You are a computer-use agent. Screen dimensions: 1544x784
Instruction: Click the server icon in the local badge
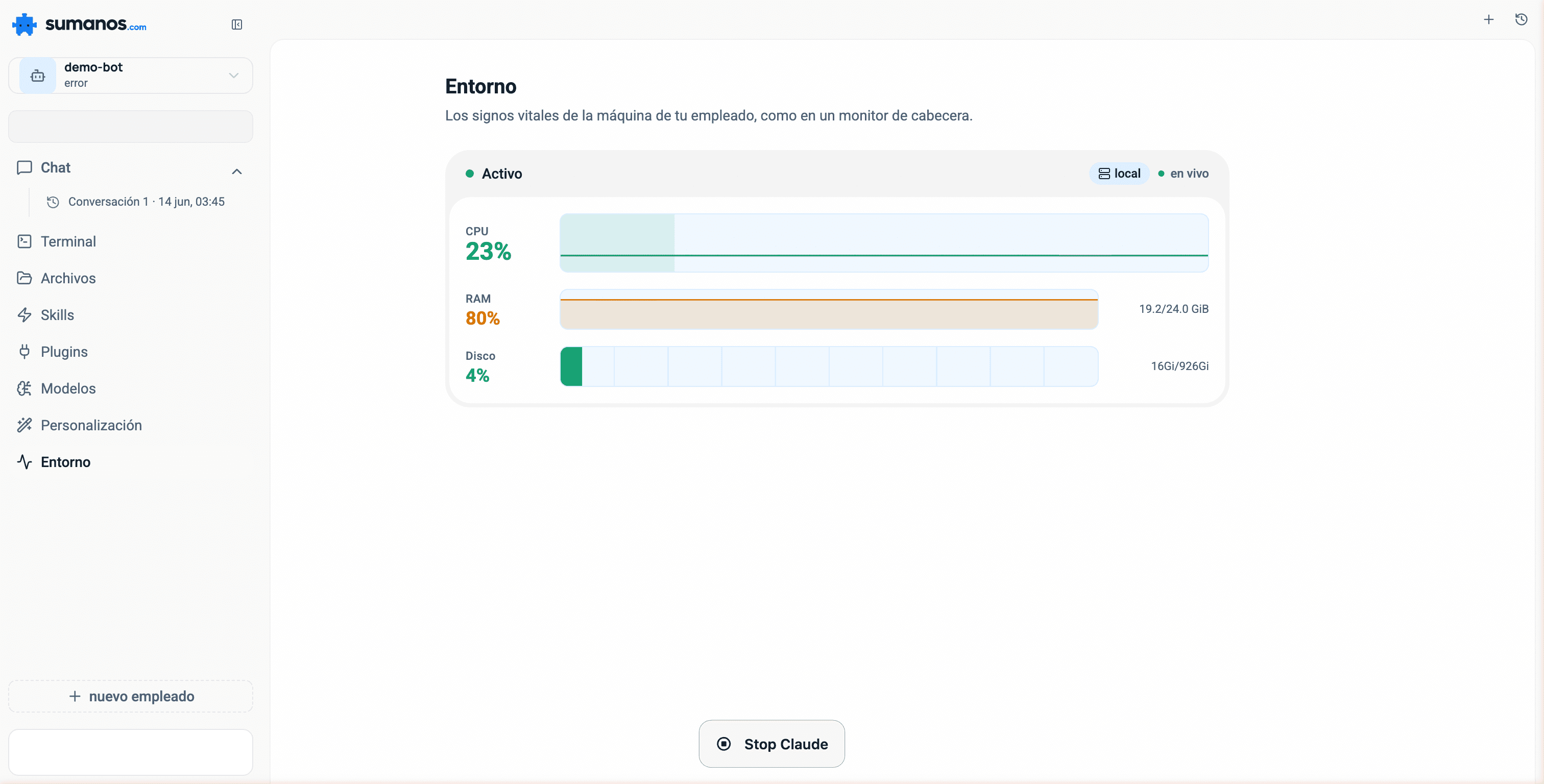pos(1104,174)
